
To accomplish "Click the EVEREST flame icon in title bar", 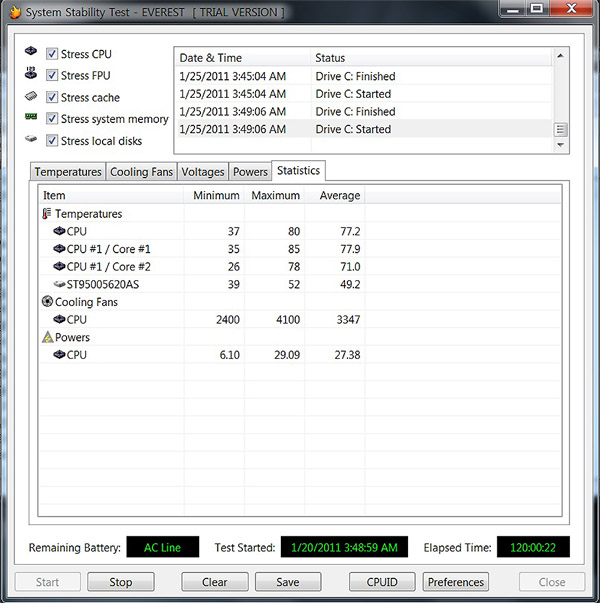I will pos(15,12).
